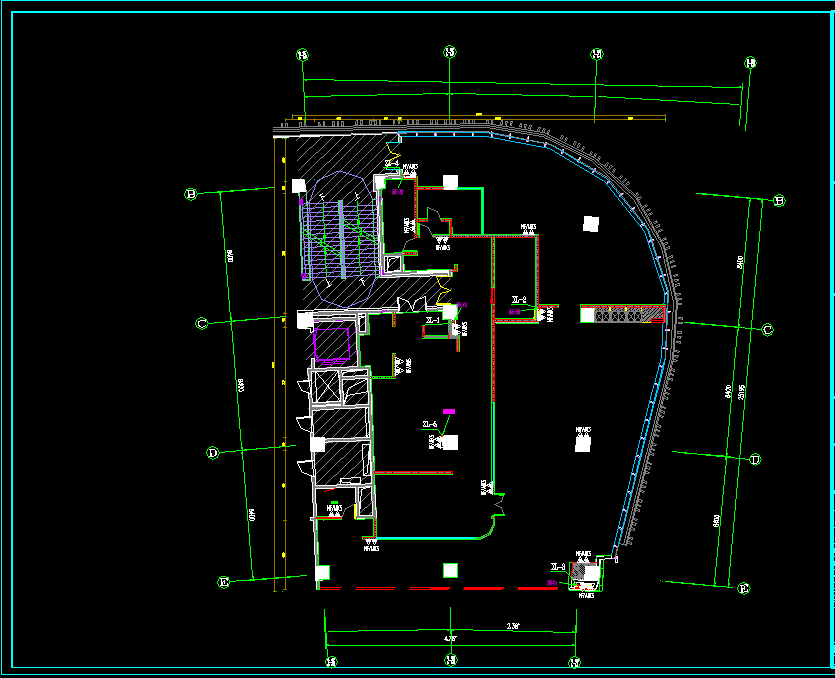Click the top-right corner grid bubble
The image size is (835, 678).
point(751,63)
